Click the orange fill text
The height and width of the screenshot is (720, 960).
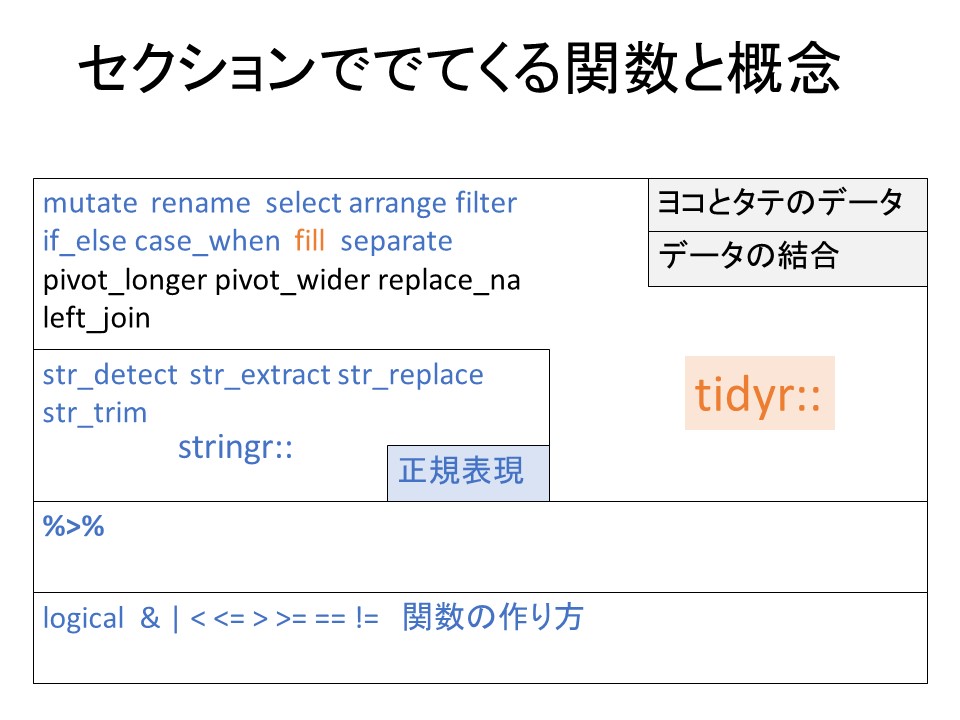click(310, 242)
